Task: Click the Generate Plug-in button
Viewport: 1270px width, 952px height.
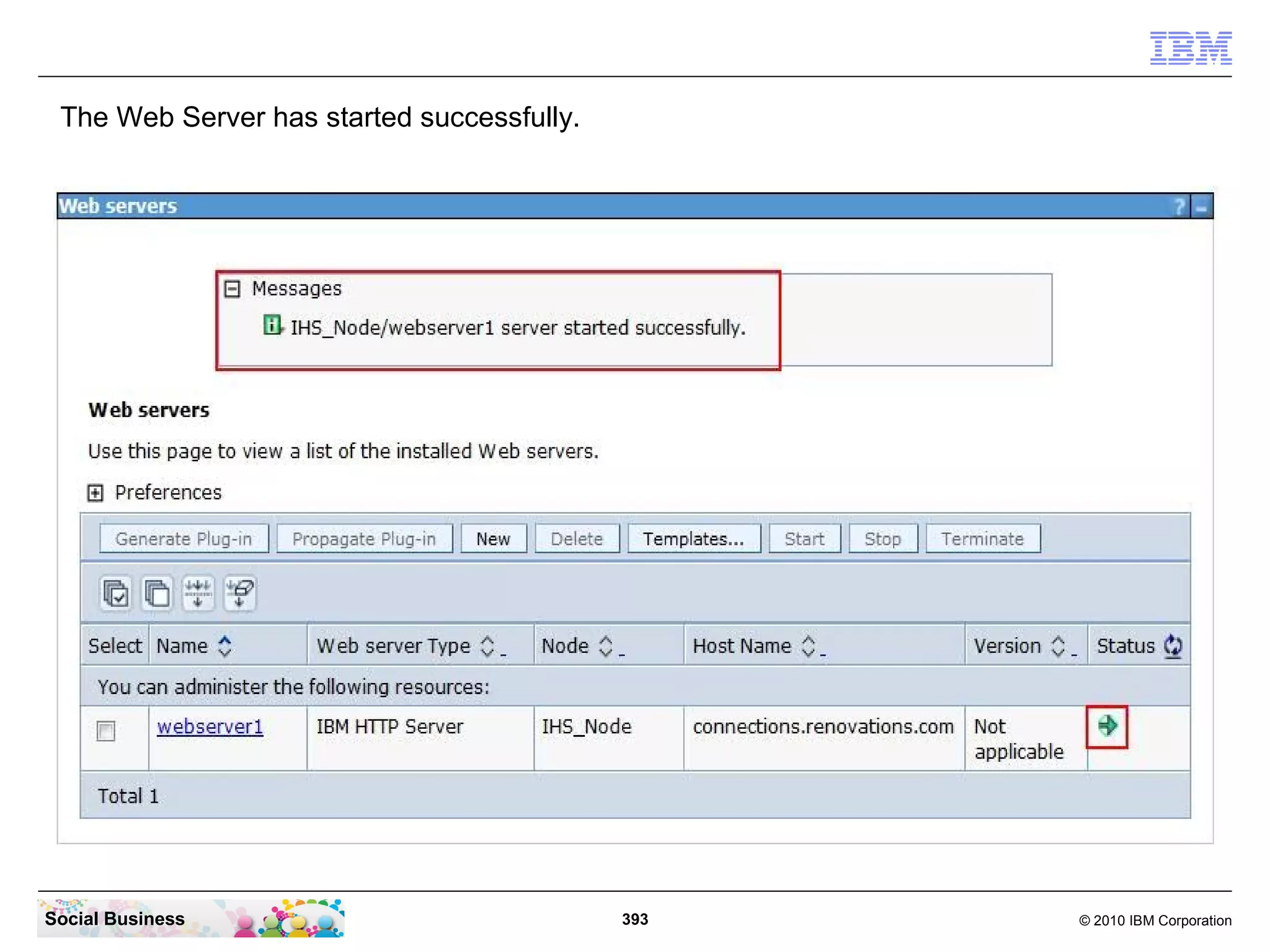Action: pyautogui.click(x=184, y=539)
